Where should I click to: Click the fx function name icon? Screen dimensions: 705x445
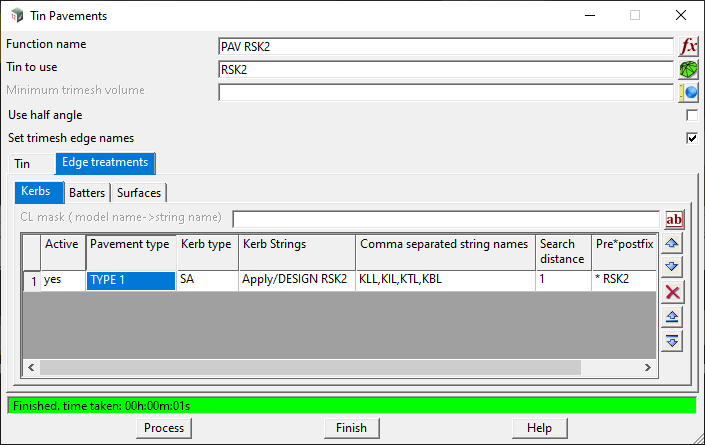click(688, 46)
